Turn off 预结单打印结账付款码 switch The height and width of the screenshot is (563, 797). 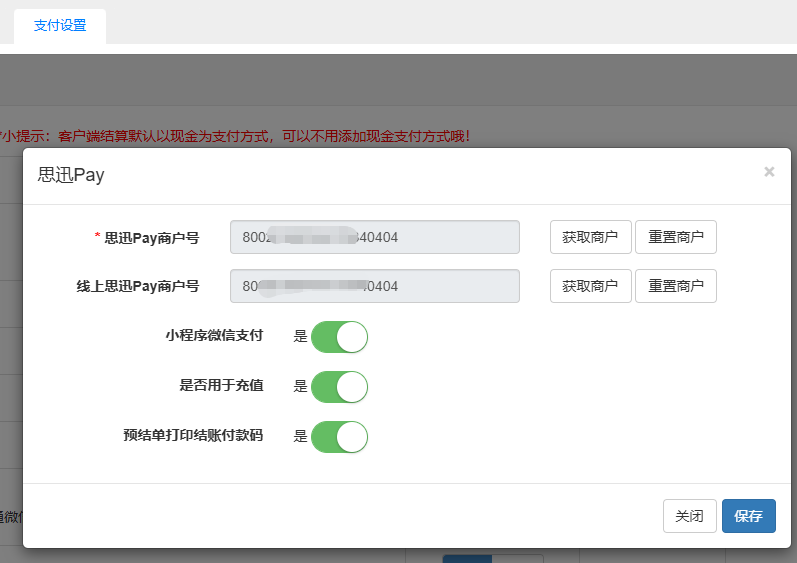click(340, 436)
